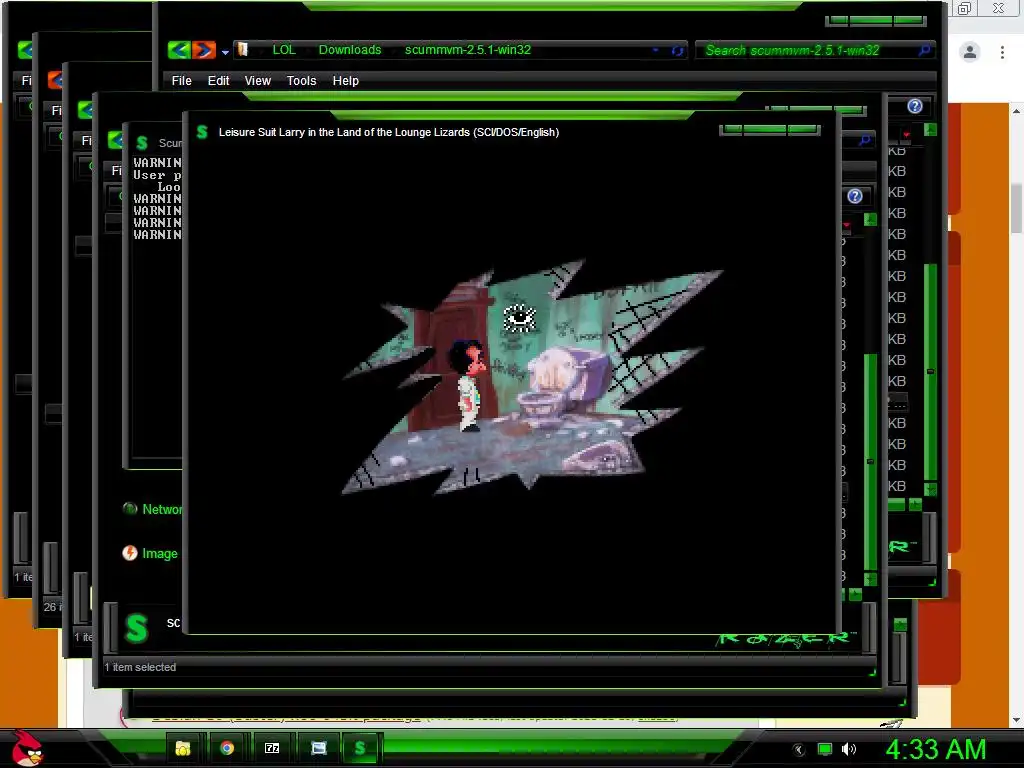Click the large ScummVM file icon in details pane
Image resolution: width=1024 pixels, height=768 pixels.
pyautogui.click(x=137, y=628)
